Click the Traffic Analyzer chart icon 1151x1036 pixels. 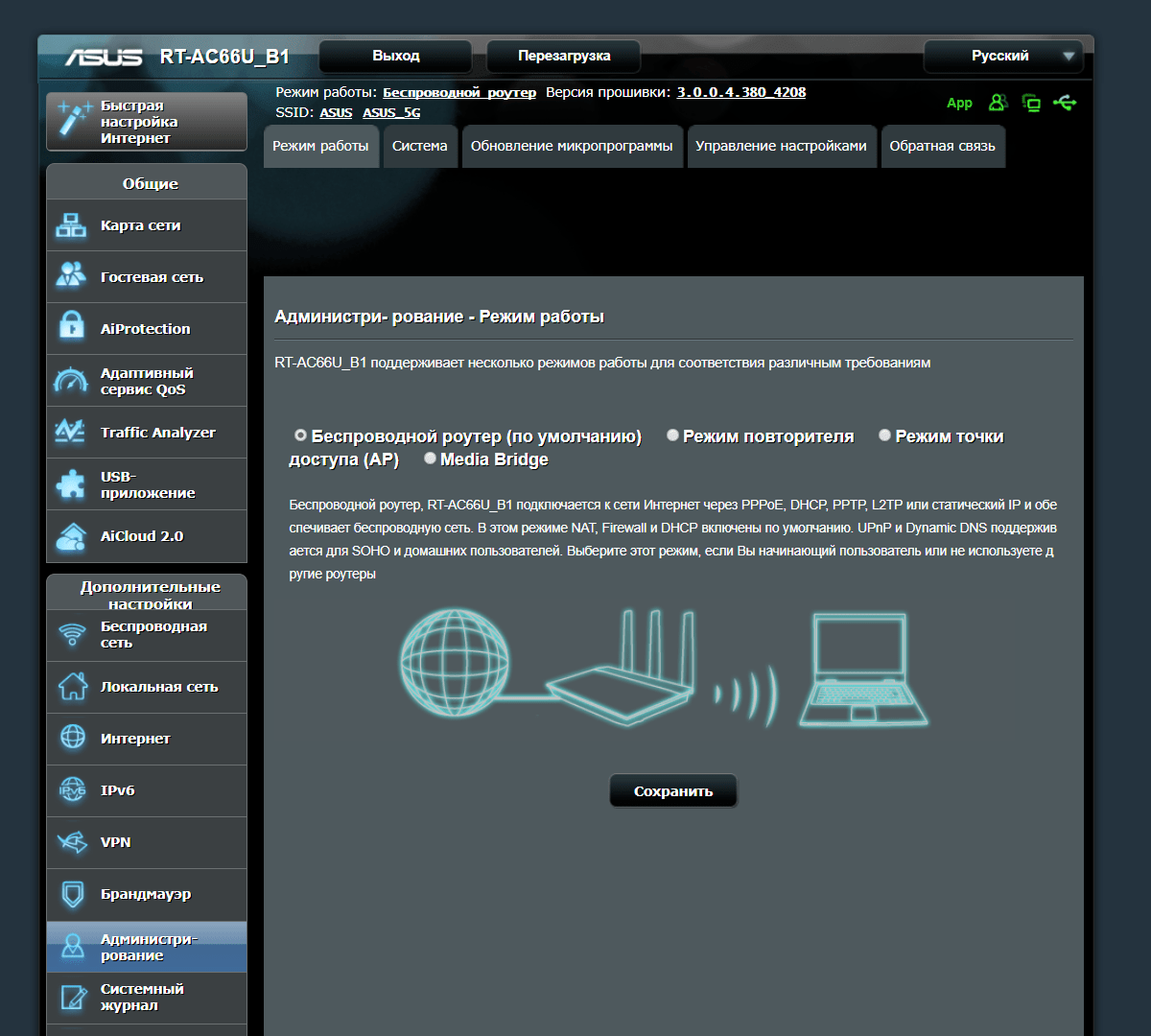(71, 433)
